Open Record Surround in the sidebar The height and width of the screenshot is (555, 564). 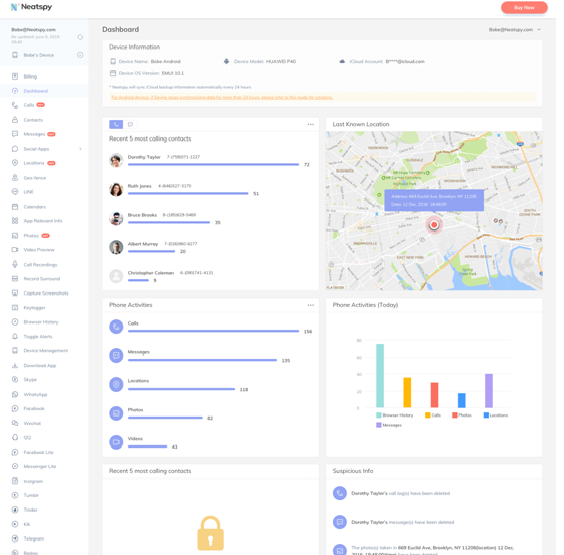tap(42, 279)
